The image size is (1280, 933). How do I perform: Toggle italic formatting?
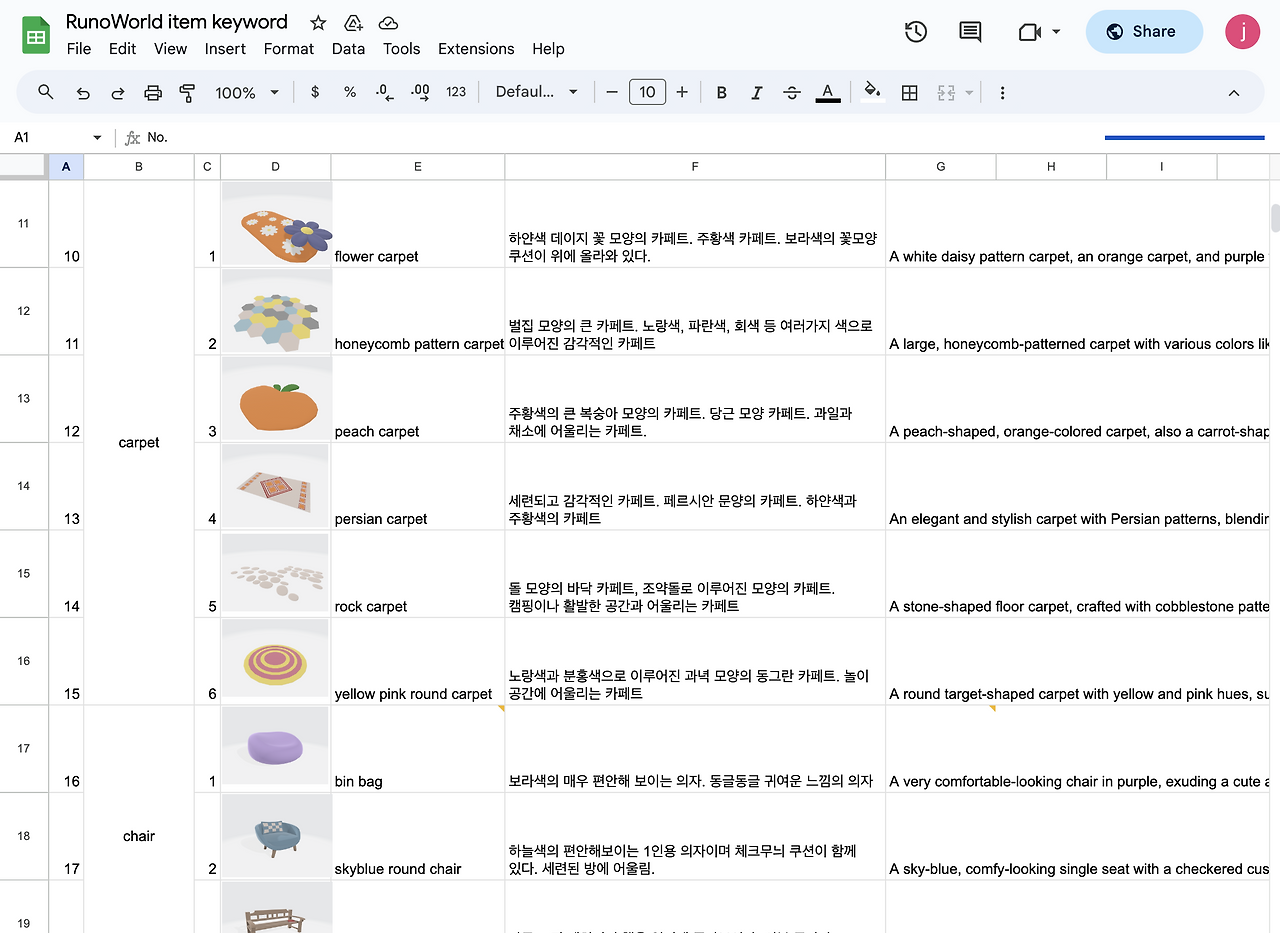[x=757, y=91]
